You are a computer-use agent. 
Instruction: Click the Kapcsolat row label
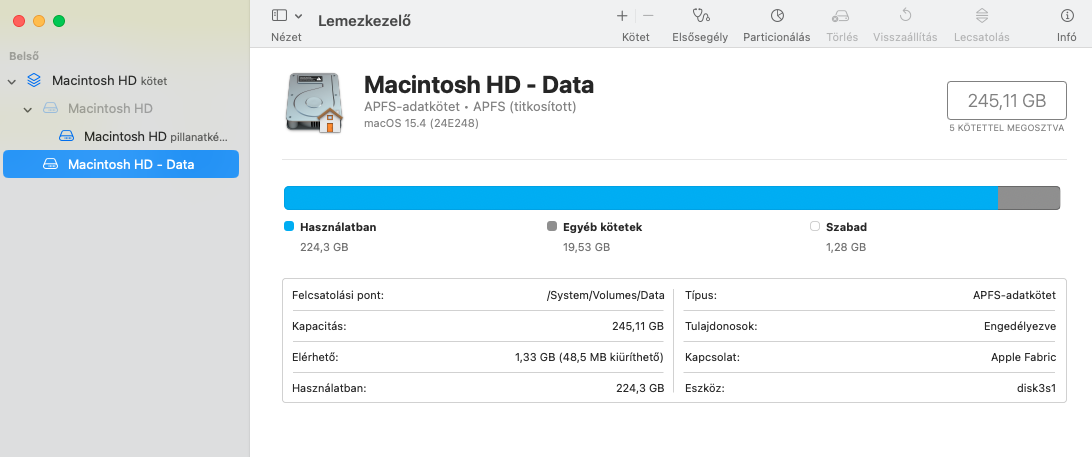(x=712, y=357)
